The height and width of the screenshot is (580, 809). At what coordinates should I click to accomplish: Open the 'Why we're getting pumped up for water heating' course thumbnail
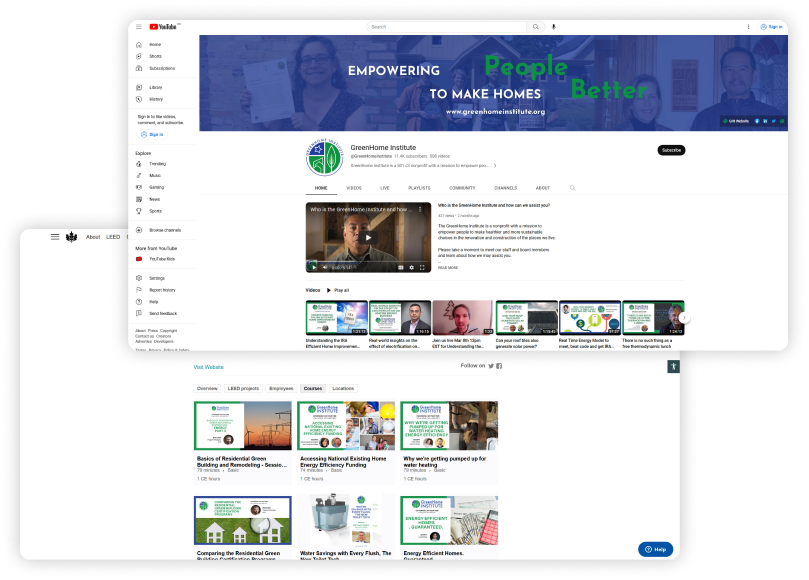449,426
